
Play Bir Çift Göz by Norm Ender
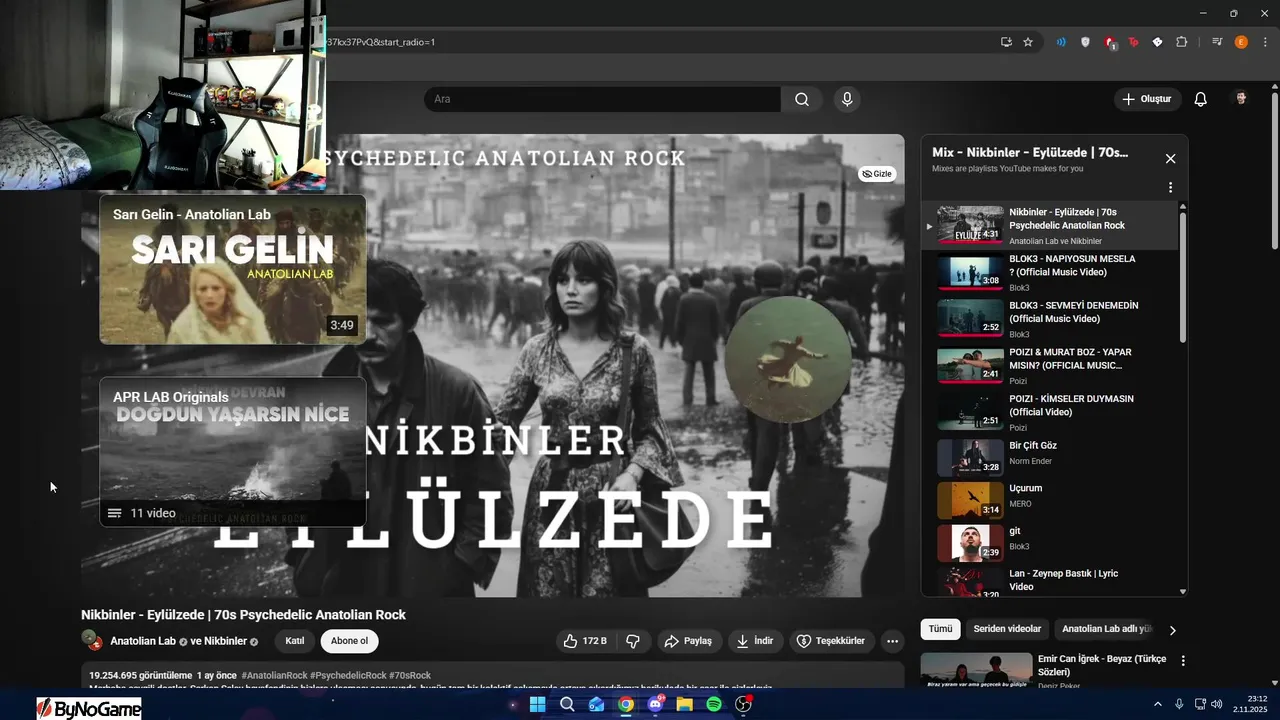click(x=1049, y=457)
